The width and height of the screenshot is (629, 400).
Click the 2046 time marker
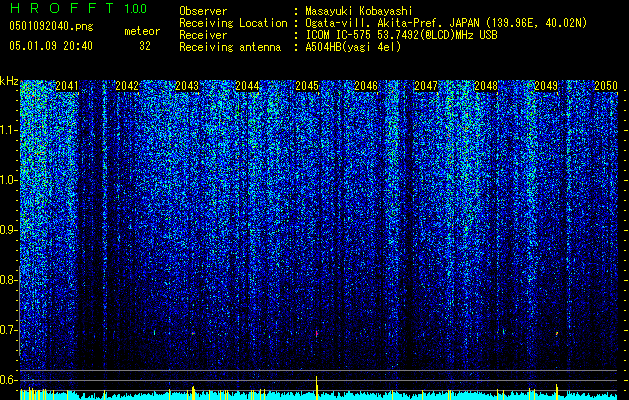click(366, 86)
